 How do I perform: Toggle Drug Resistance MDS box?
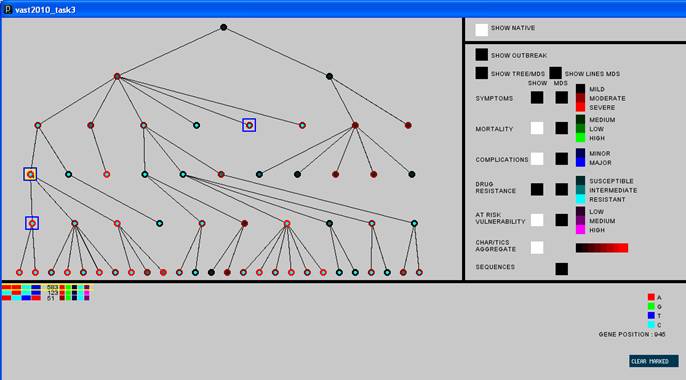pyautogui.click(x=562, y=189)
